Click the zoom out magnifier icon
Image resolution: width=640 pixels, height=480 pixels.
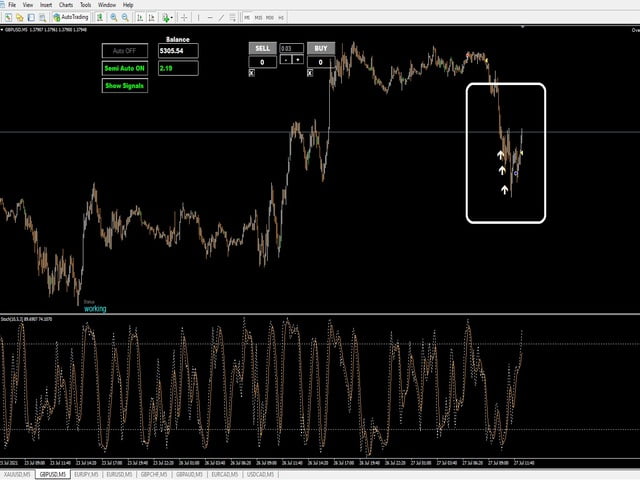coord(124,17)
